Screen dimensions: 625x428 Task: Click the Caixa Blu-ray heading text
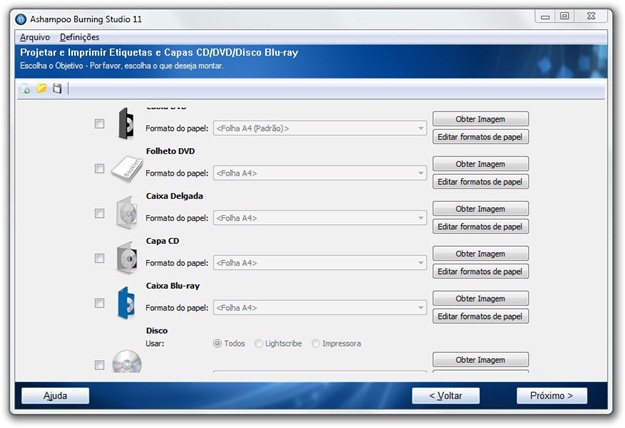(173, 286)
